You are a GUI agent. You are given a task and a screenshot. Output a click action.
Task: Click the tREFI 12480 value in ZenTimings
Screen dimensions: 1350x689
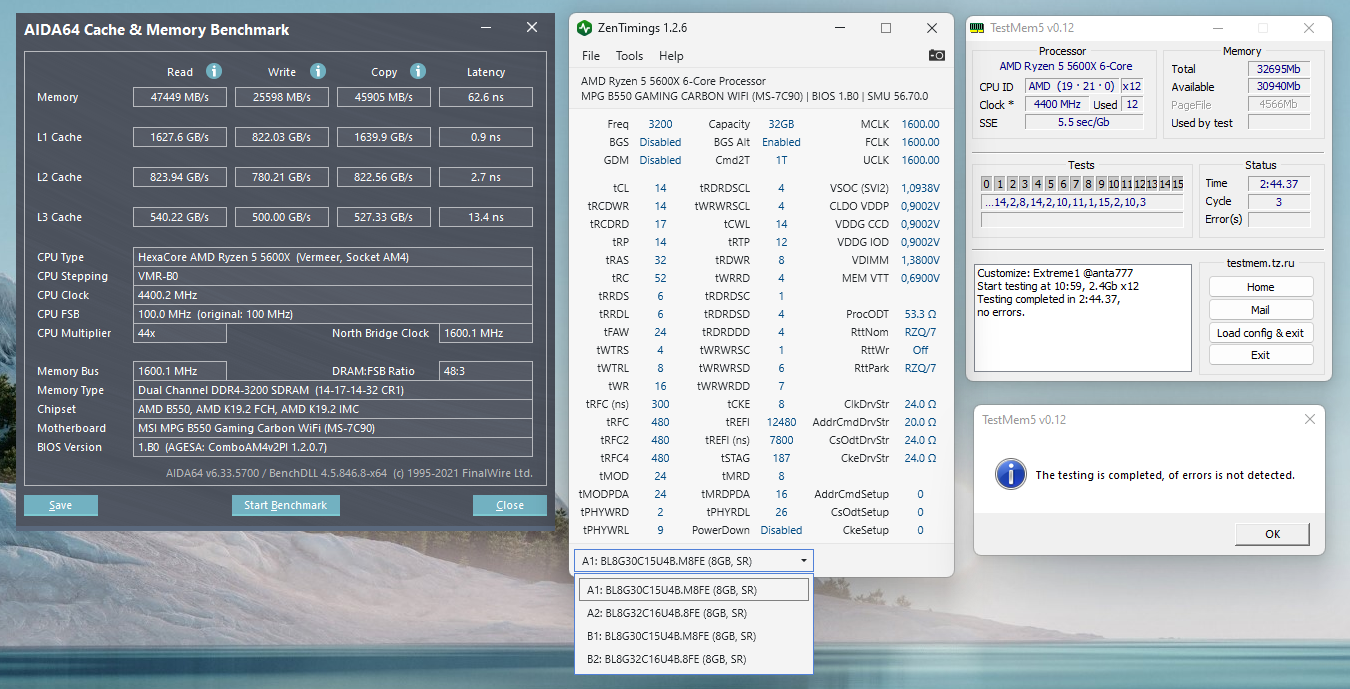tap(781, 422)
